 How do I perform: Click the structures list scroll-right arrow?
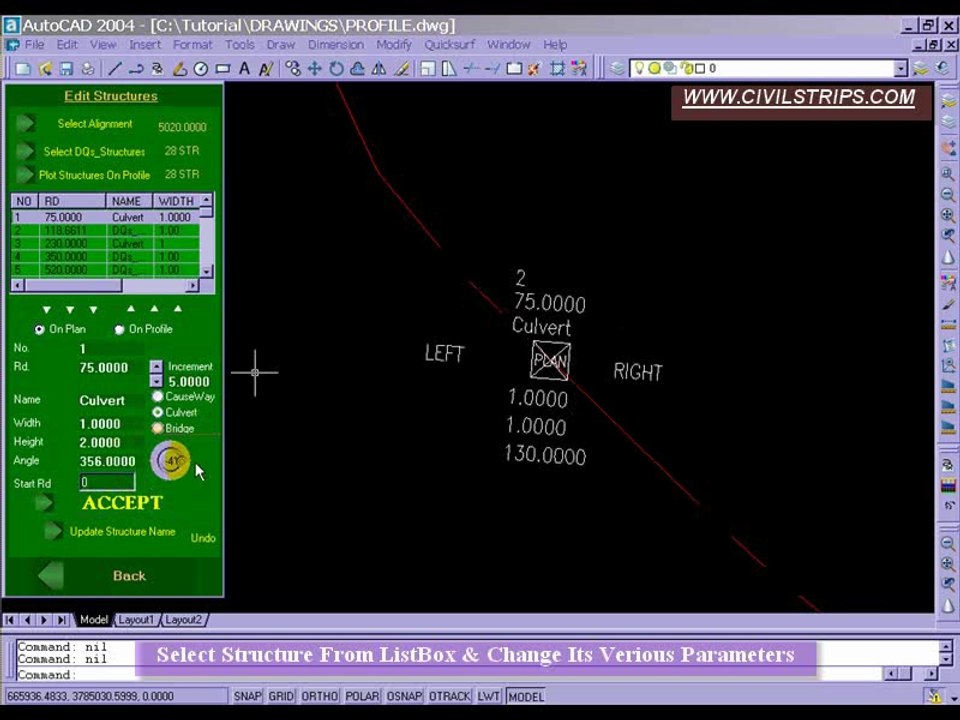193,285
